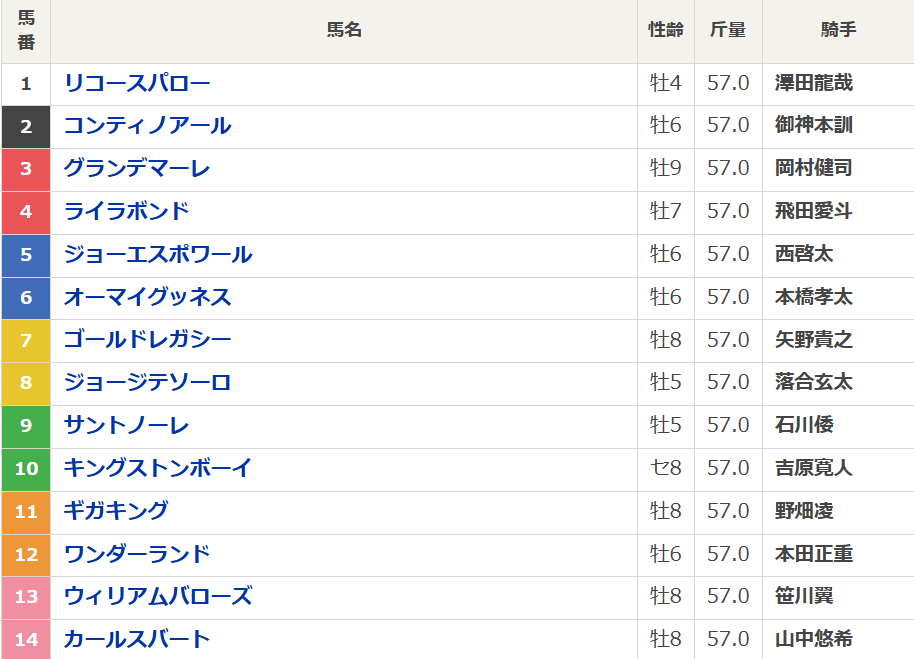
Task: Click the red number 3 cell
Action: 26,169
